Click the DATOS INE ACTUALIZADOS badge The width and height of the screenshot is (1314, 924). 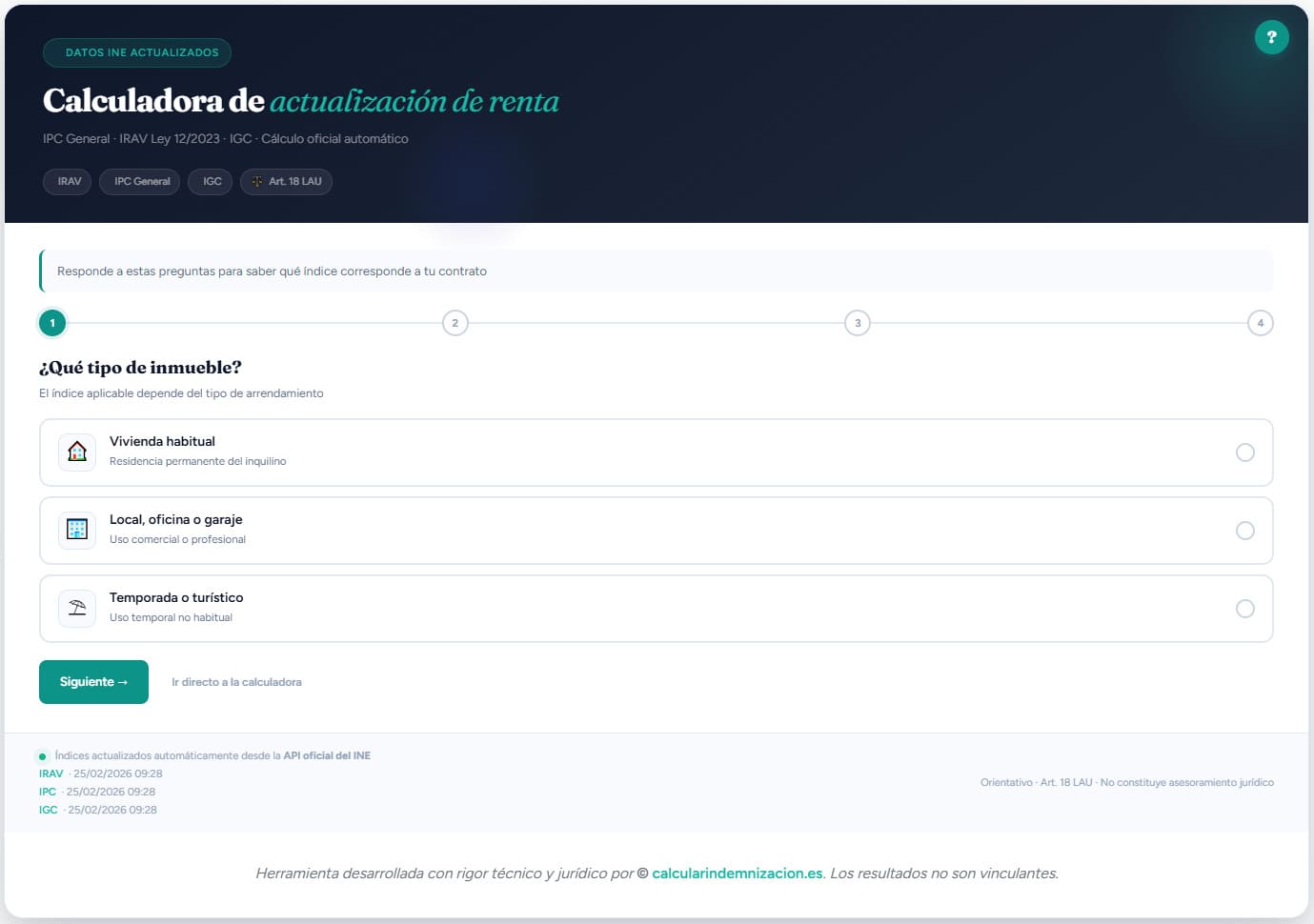[137, 52]
